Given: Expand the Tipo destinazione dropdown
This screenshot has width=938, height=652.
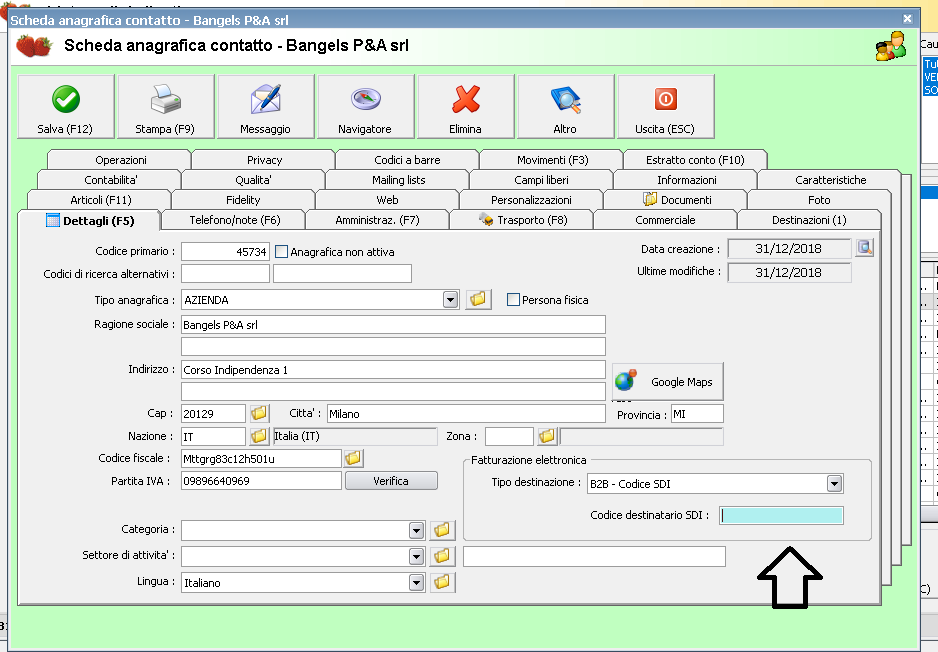Looking at the screenshot, I should point(834,484).
